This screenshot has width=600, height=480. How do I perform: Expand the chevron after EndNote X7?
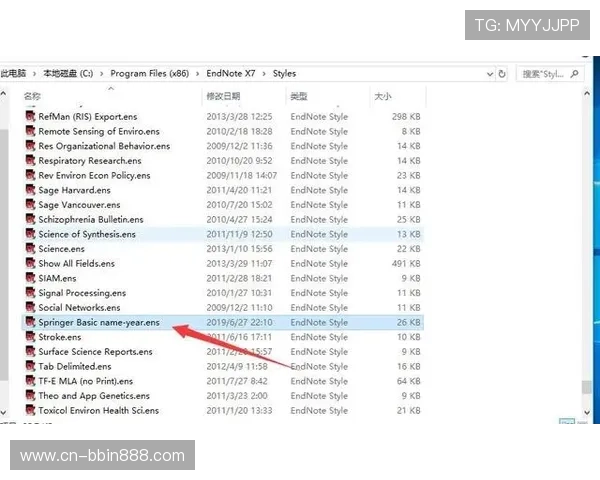click(x=264, y=74)
